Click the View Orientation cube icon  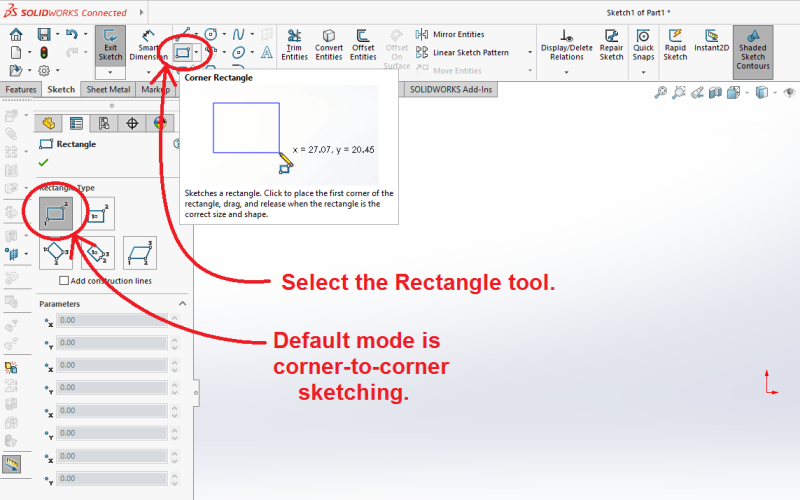(x=734, y=92)
